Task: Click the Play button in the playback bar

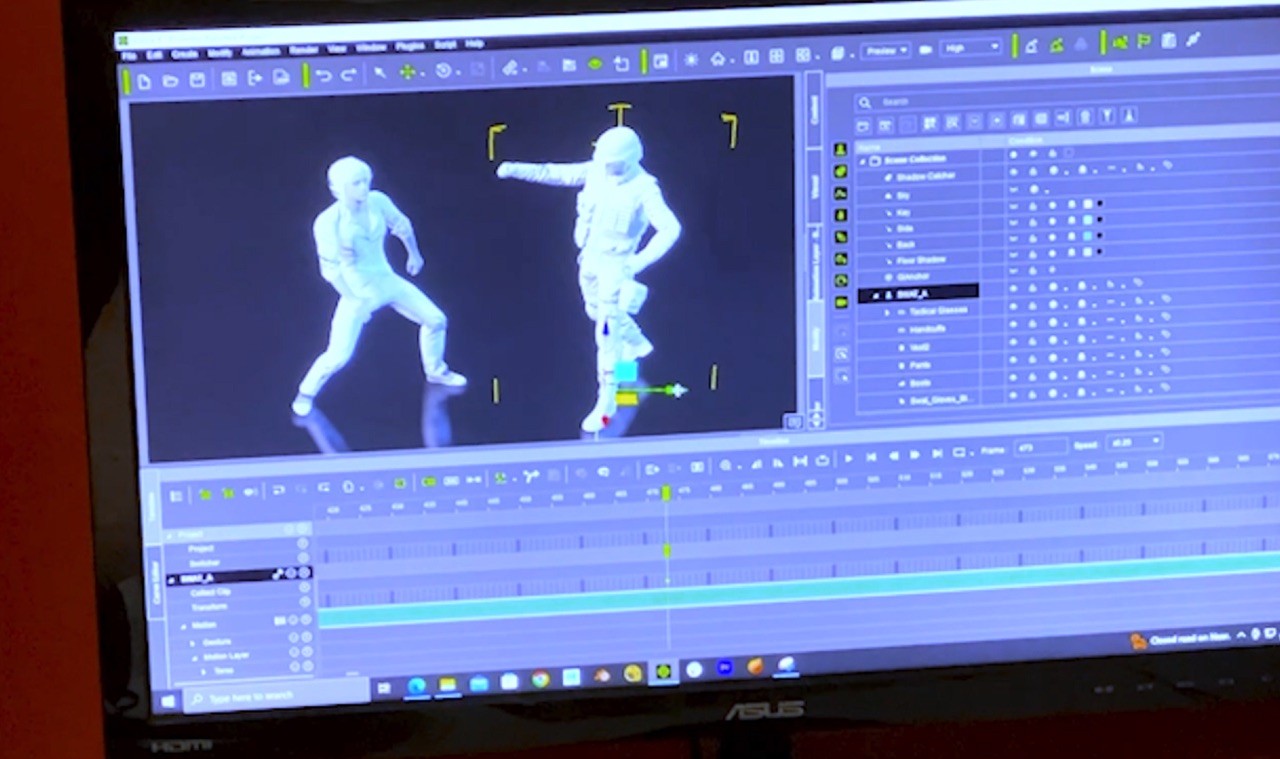Action: coord(848,459)
